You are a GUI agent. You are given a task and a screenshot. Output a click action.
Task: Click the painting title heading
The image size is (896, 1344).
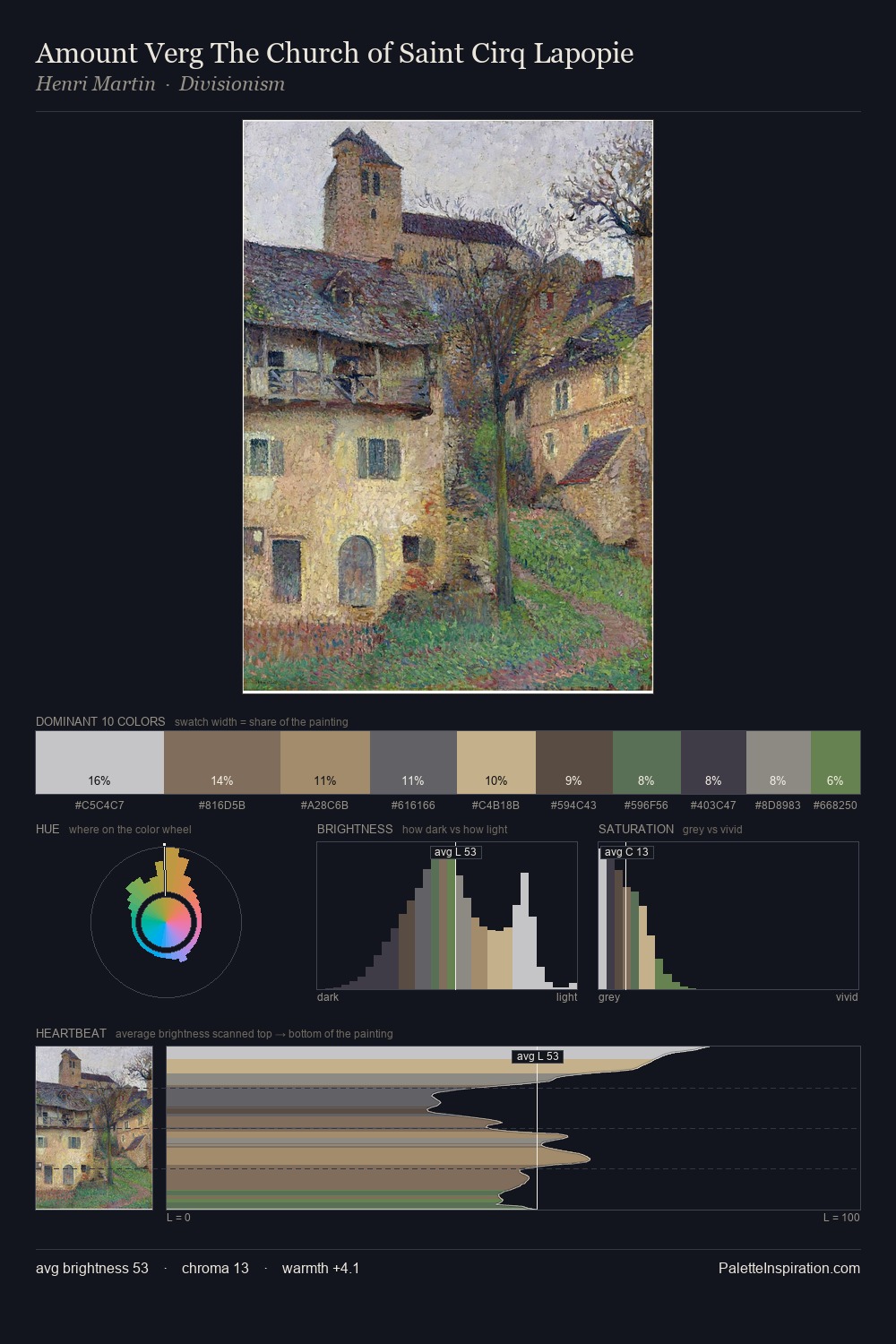click(x=334, y=53)
